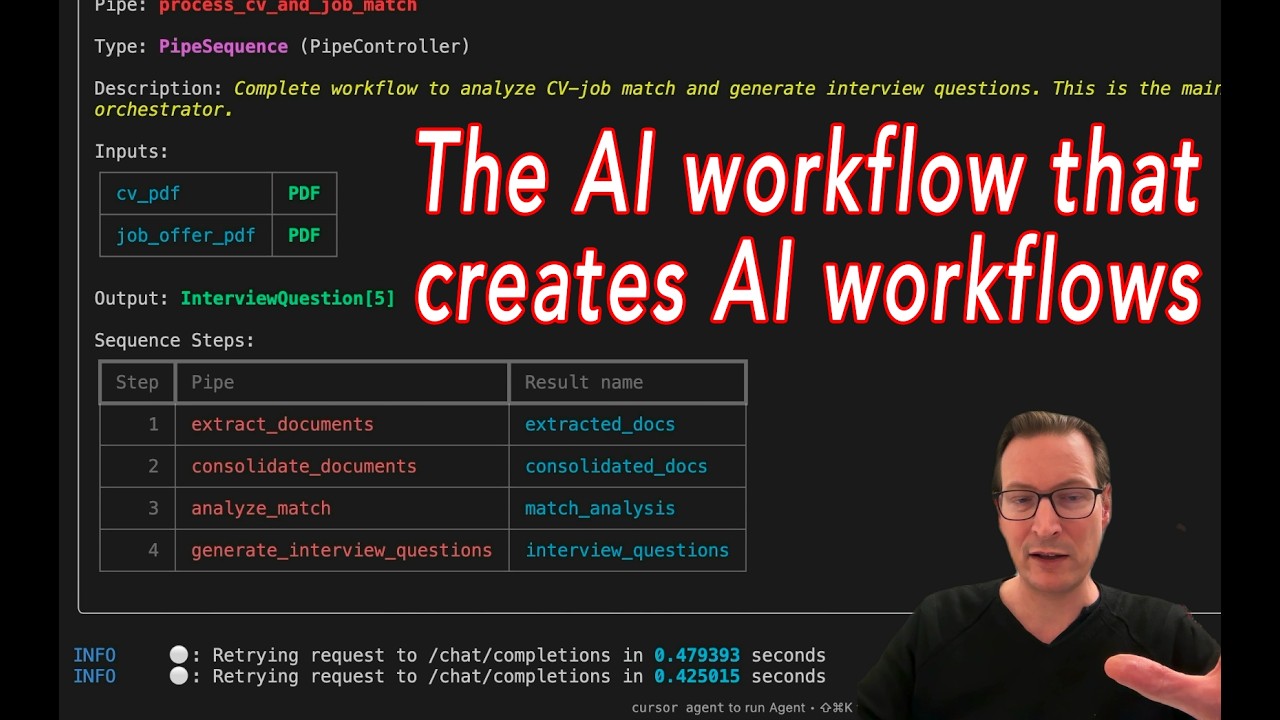Click the match_analysis result name
1280x720 pixels.
tap(600, 508)
